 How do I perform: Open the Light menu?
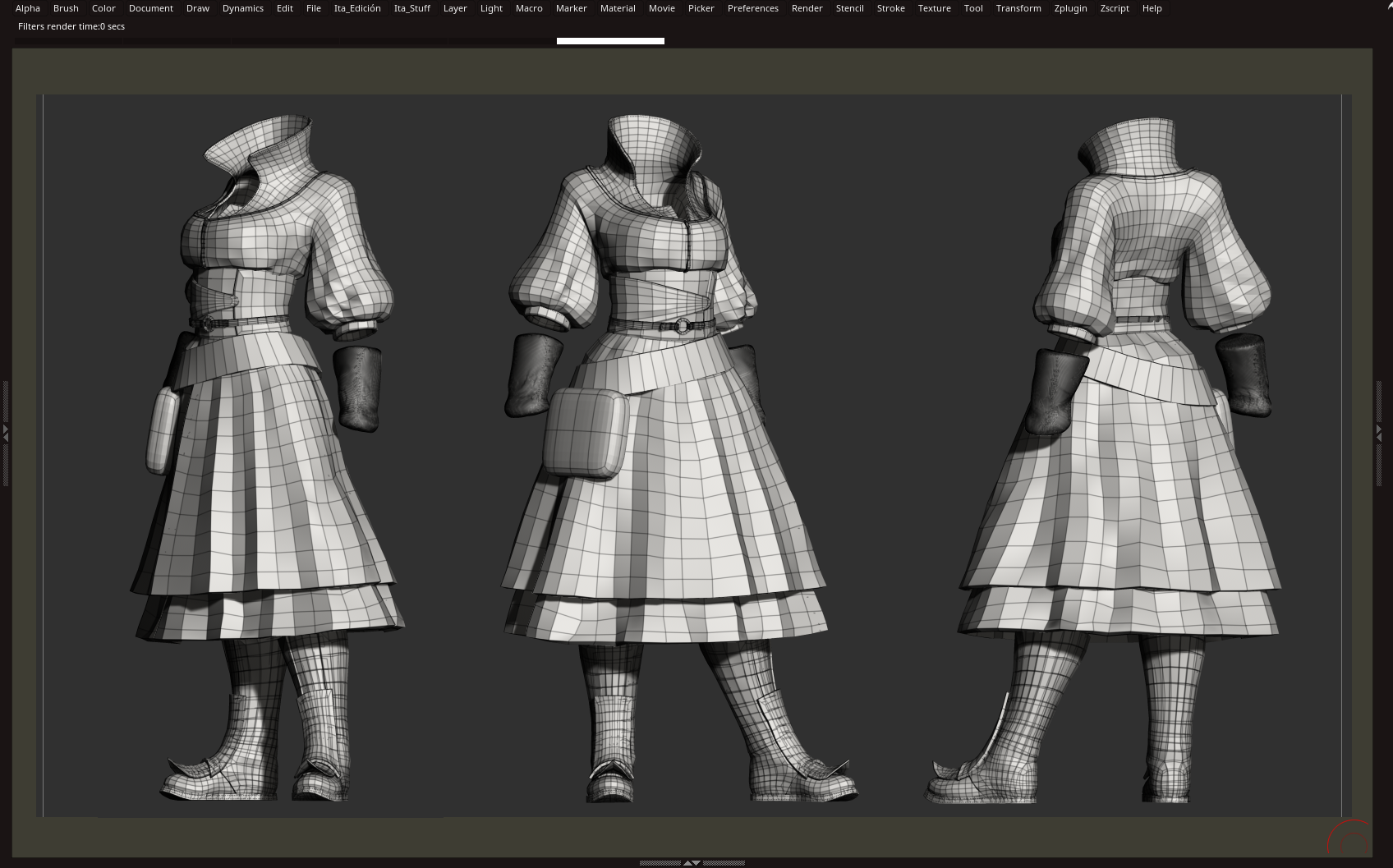coord(491,8)
